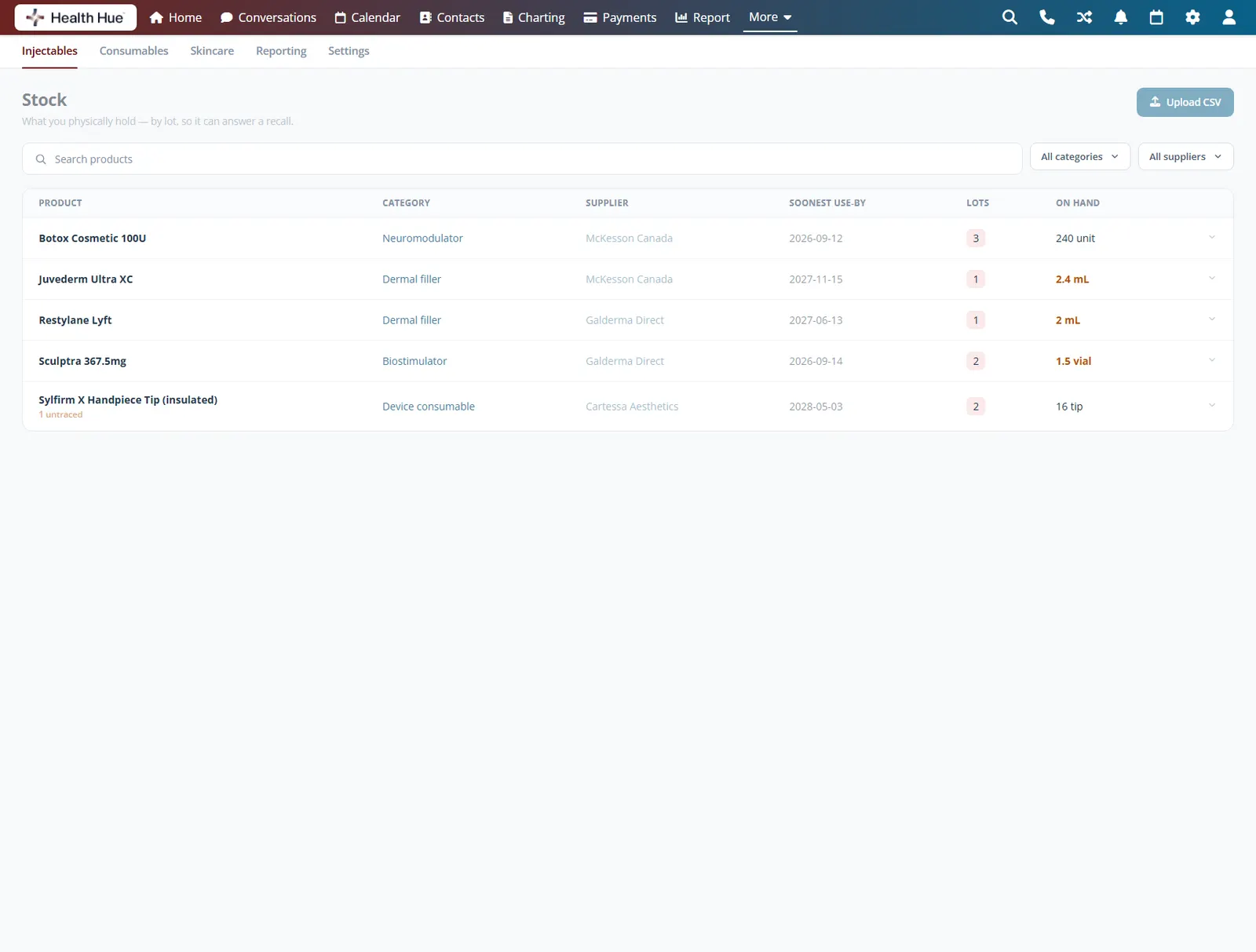Open the settings gear icon
This screenshot has width=1256, height=952.
pyautogui.click(x=1192, y=17)
